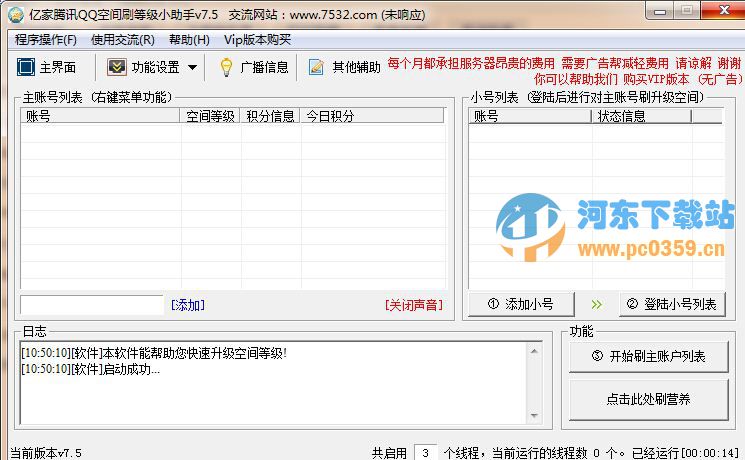This screenshot has height=460, width=745.
Task: Click the ② 登陆小号列表 button
Action: coord(672,304)
